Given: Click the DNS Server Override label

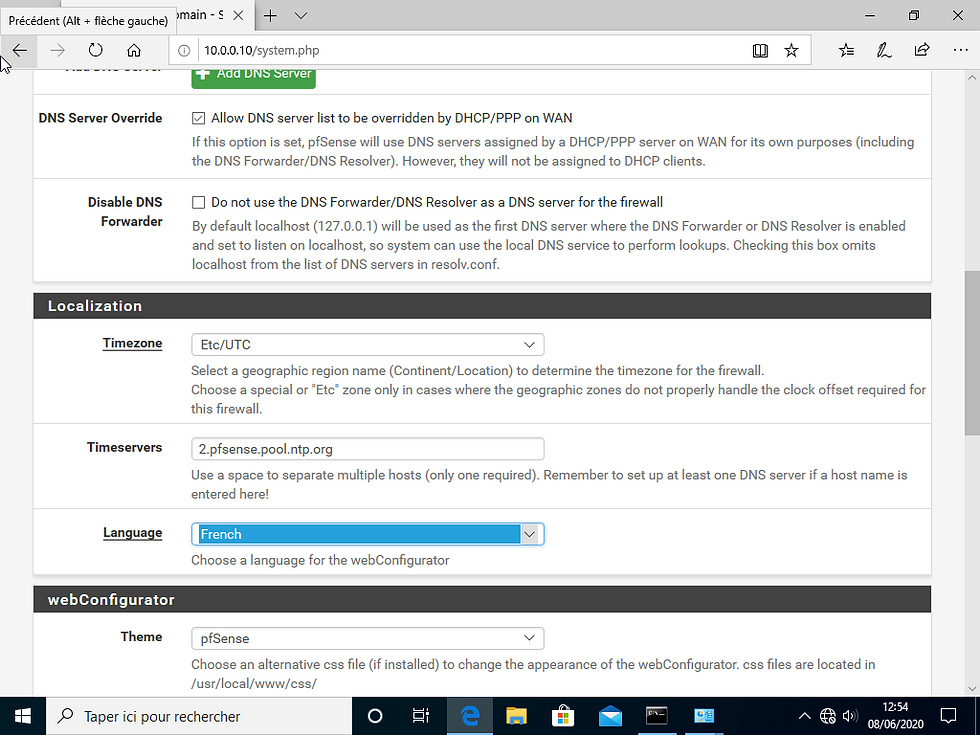Looking at the screenshot, I should point(100,118).
